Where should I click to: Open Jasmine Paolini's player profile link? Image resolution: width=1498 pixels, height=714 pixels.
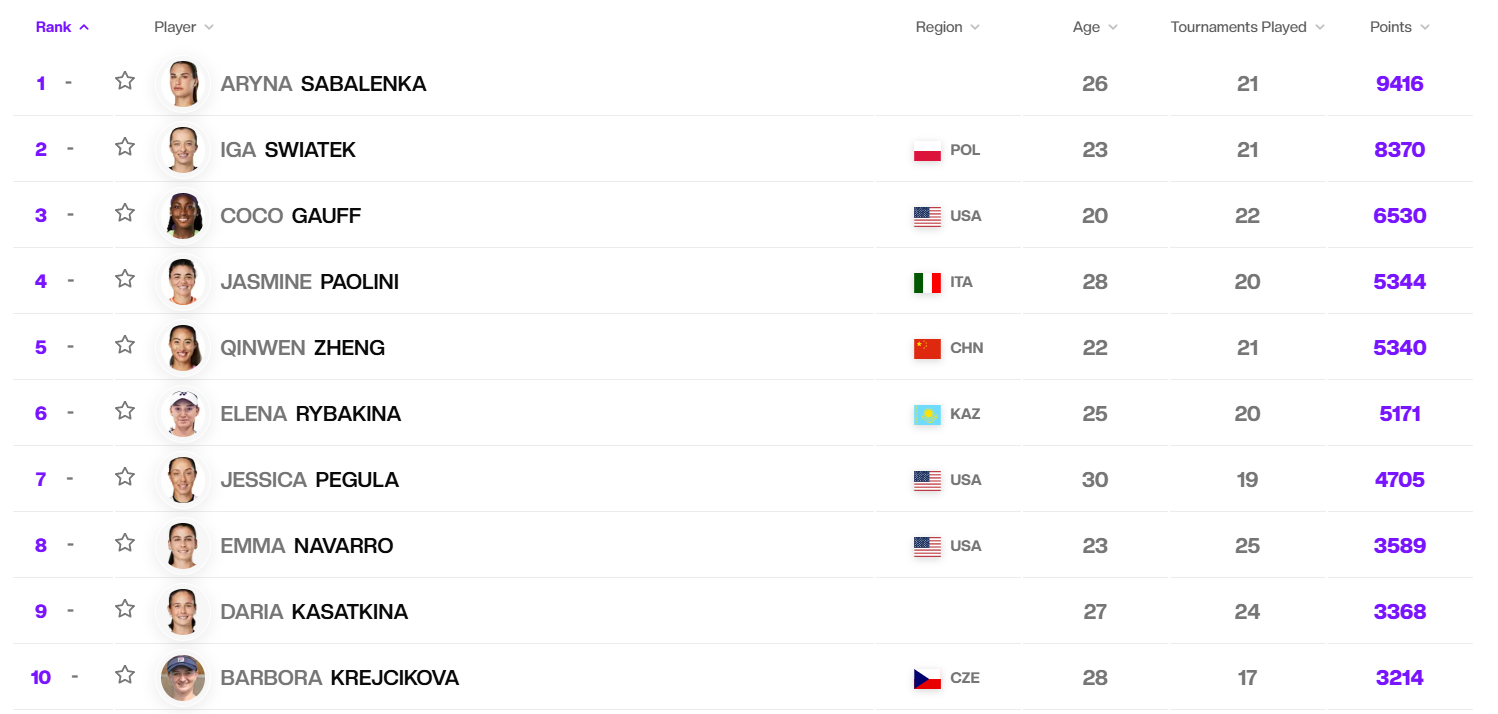[x=309, y=282]
